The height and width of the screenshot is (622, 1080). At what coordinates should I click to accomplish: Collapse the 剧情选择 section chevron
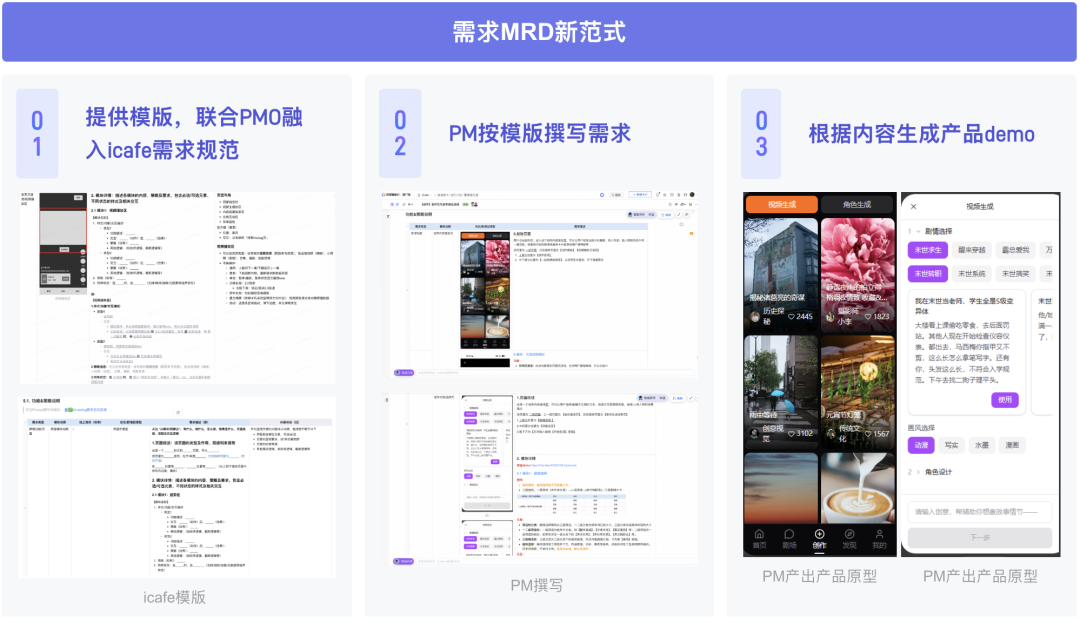pos(918,231)
